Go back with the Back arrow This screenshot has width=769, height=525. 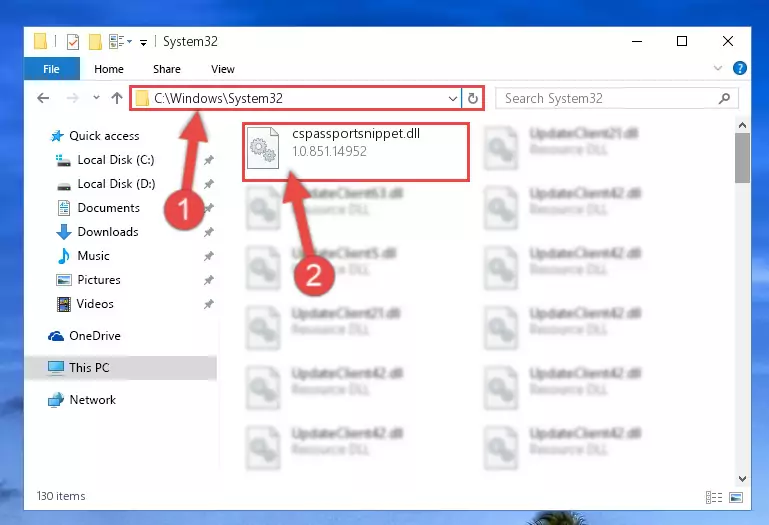point(43,98)
